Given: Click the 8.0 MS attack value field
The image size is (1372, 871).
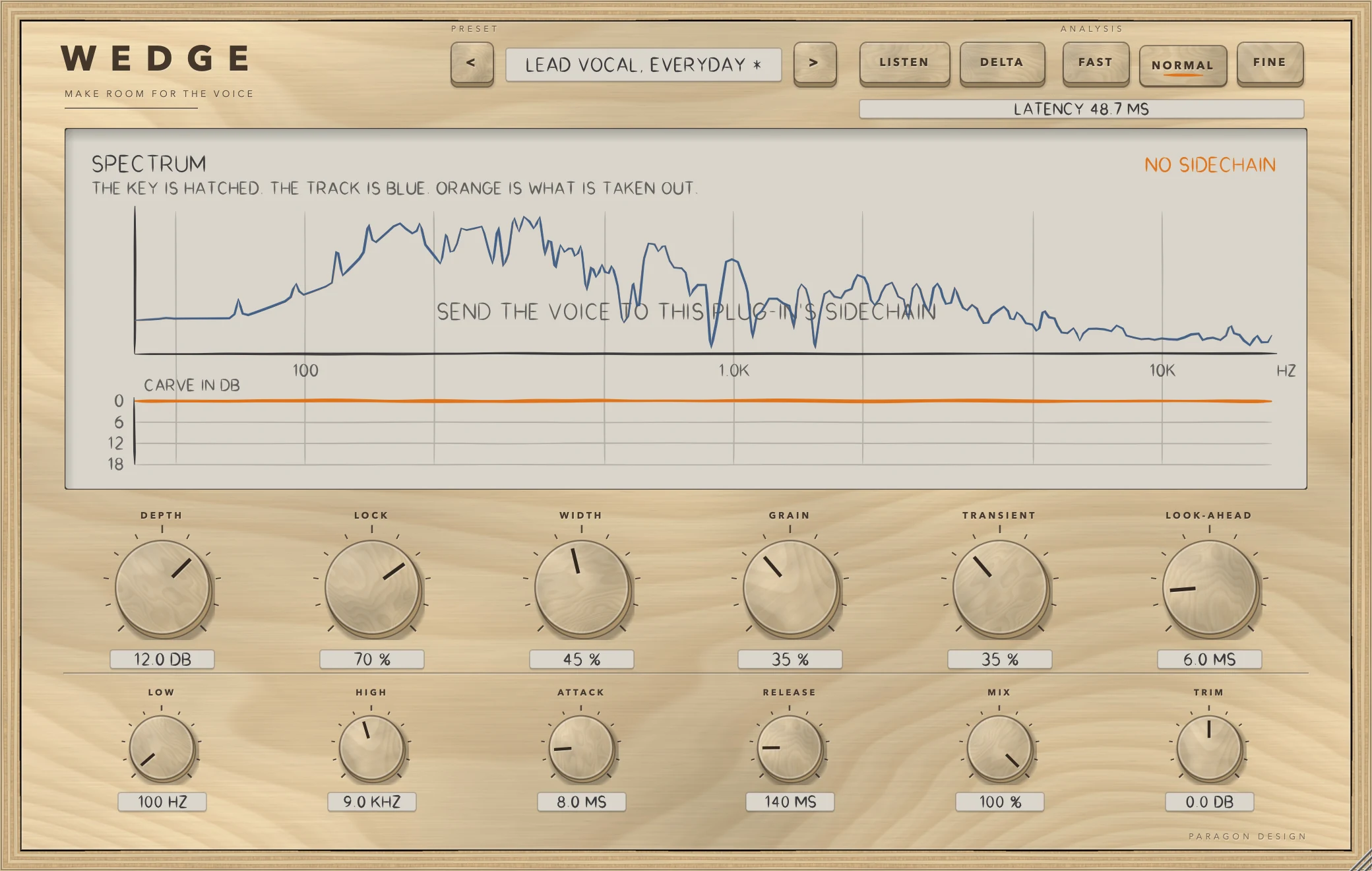Looking at the screenshot, I should (x=582, y=802).
